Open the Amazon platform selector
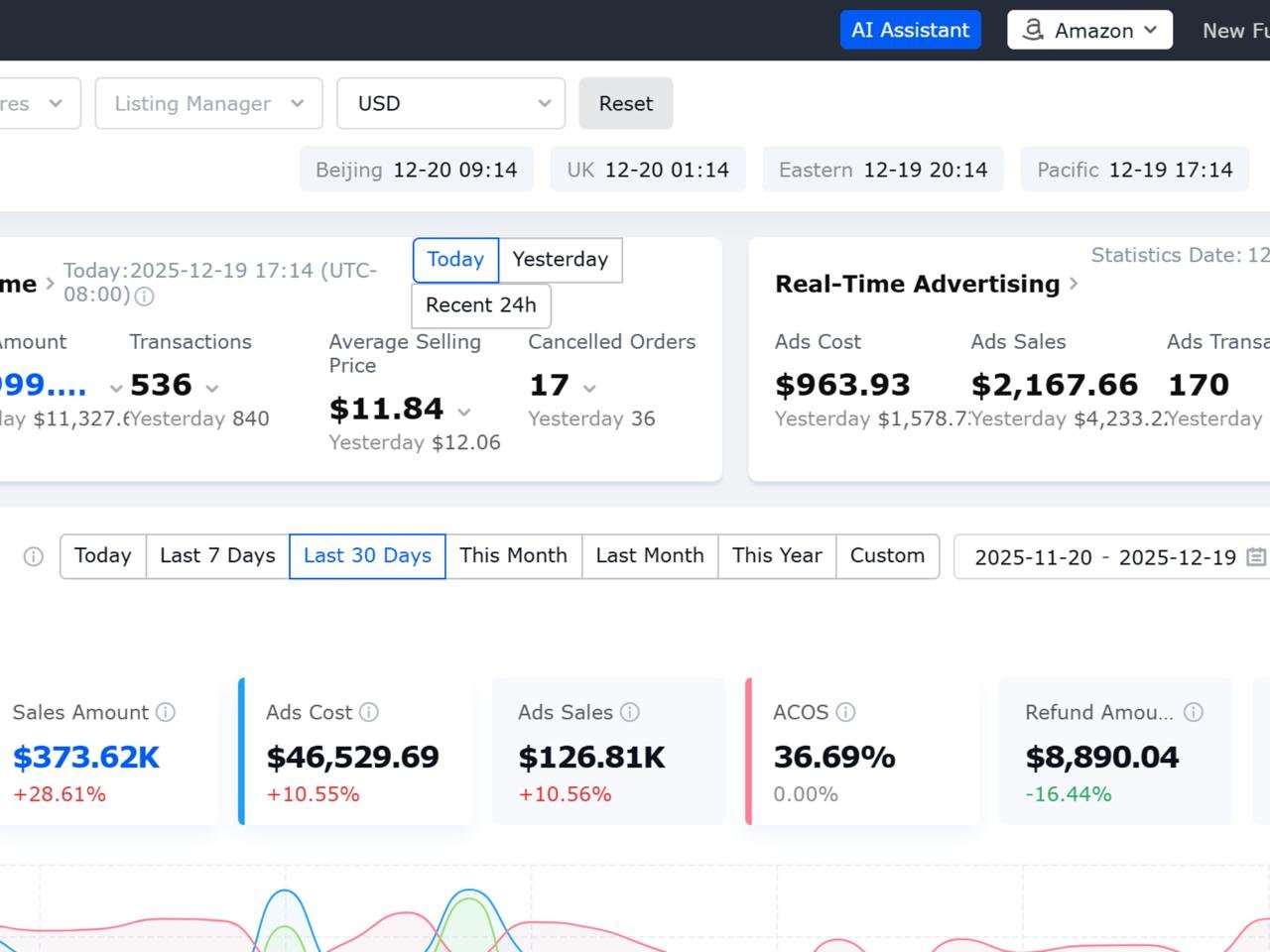The image size is (1270, 952). coord(1089,30)
